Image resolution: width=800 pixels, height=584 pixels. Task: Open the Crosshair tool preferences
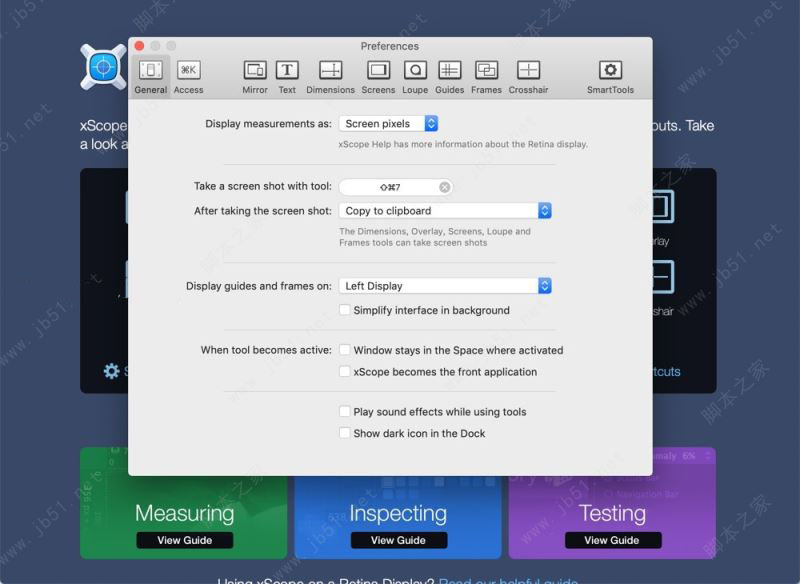[x=528, y=77]
